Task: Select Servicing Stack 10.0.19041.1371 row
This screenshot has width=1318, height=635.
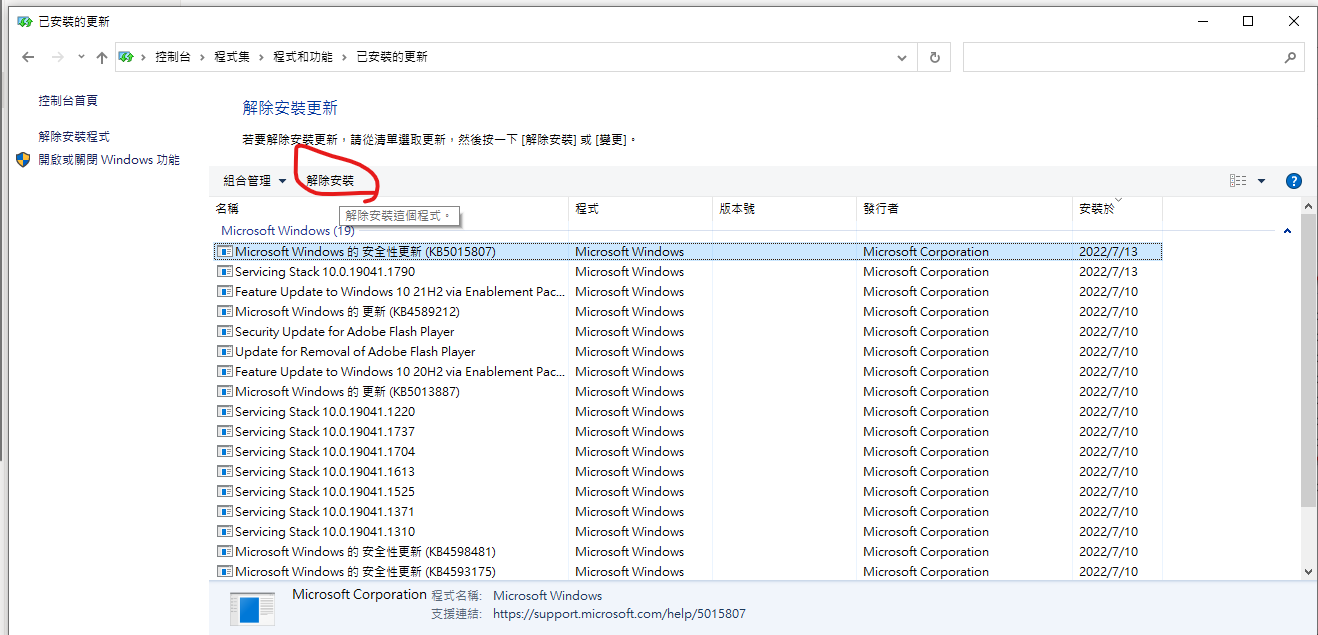Action: (688, 512)
